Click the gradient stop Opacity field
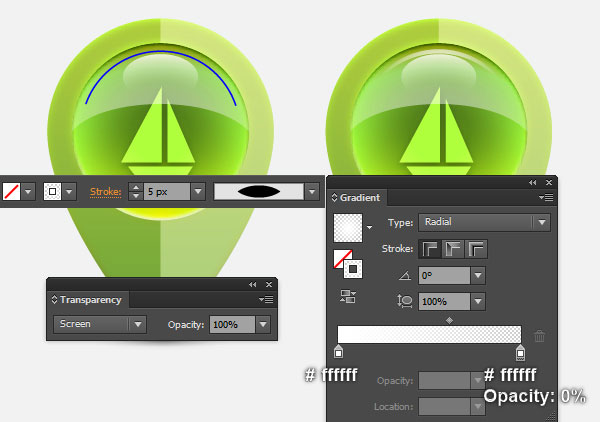Screen dimensions: 600x422 [x=444, y=381]
